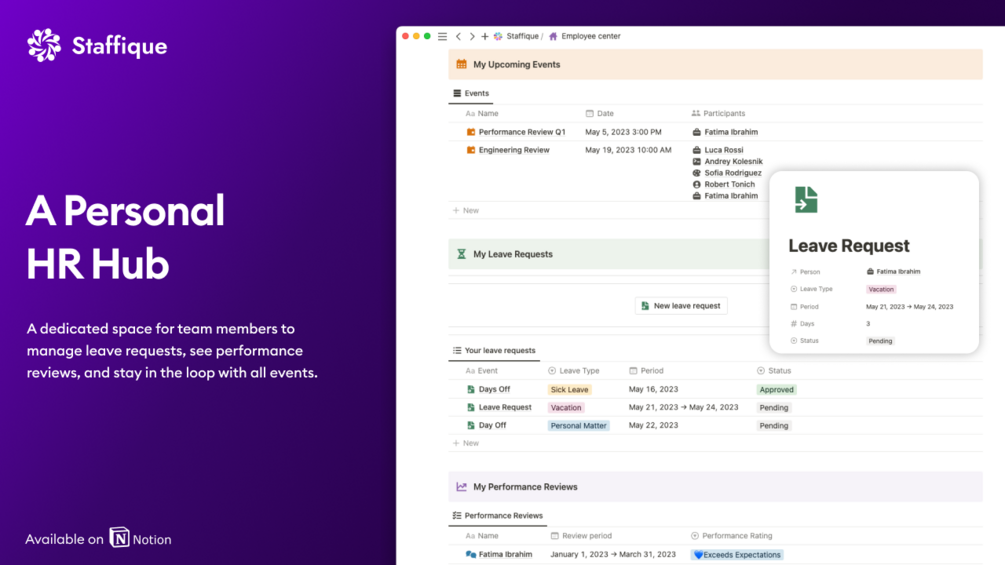Open Employee center breadcrumb

click(x=590, y=37)
